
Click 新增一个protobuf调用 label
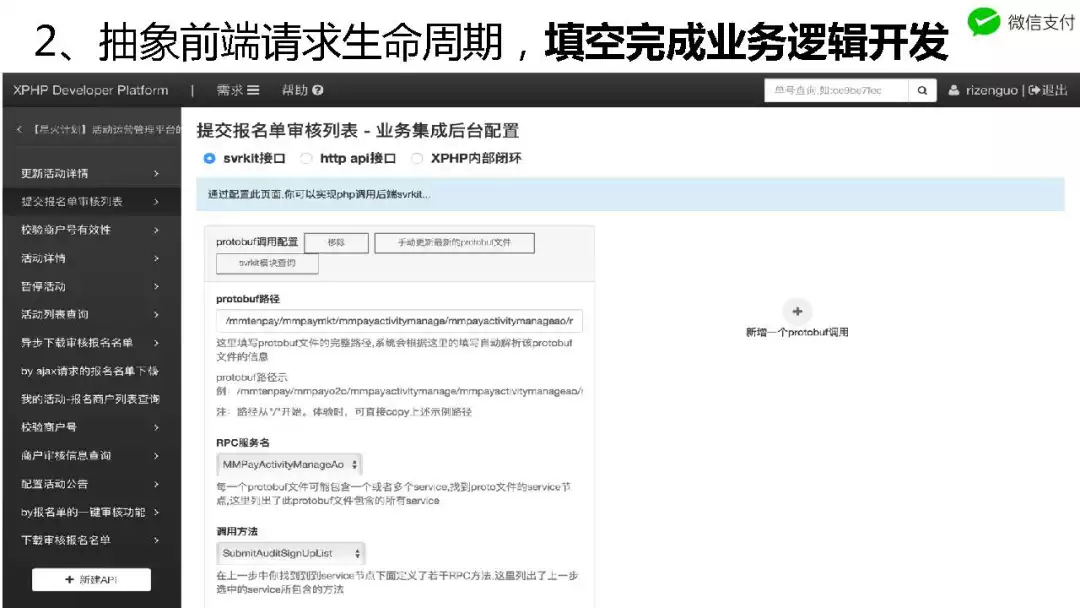[797, 332]
